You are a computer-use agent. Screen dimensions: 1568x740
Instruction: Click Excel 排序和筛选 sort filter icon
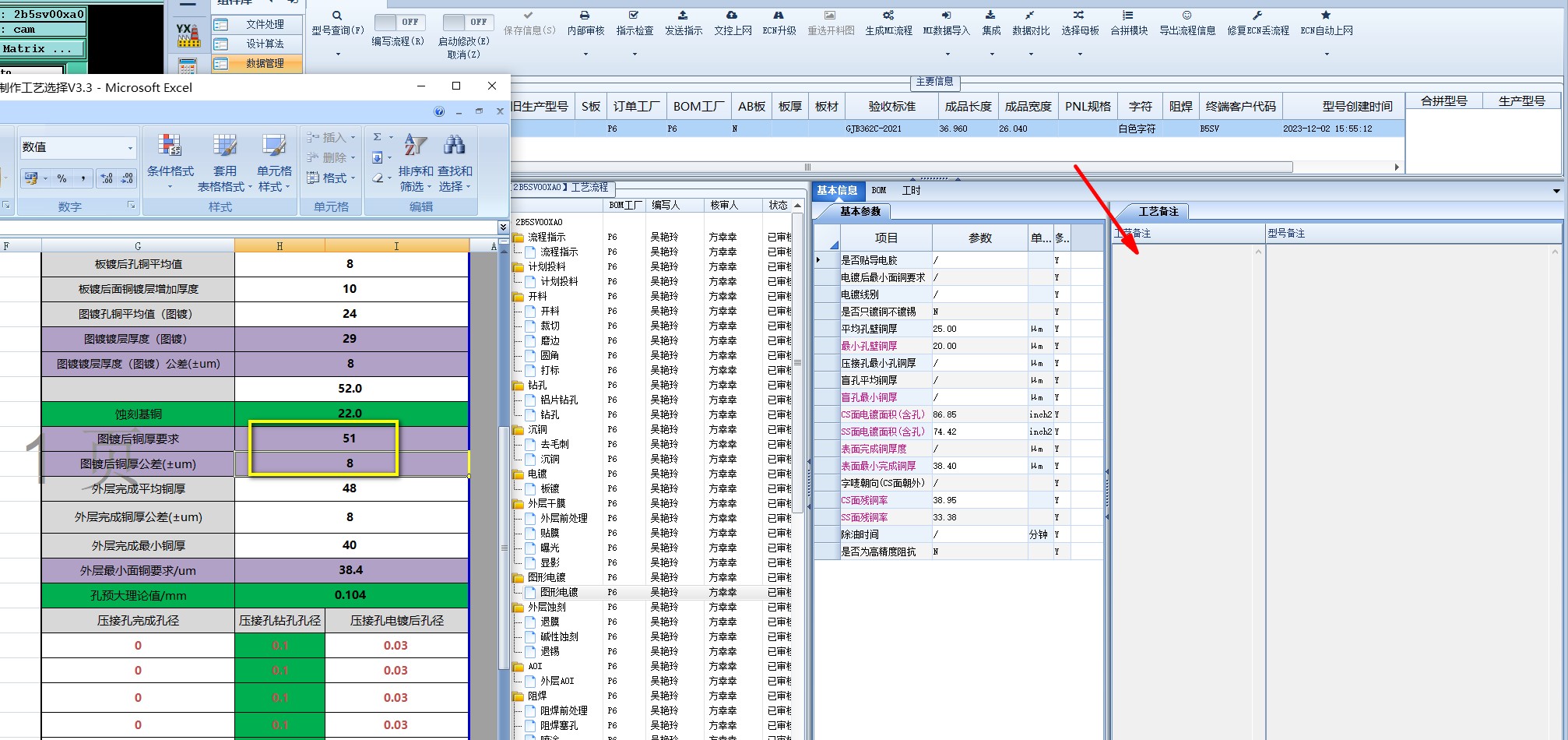(x=415, y=145)
